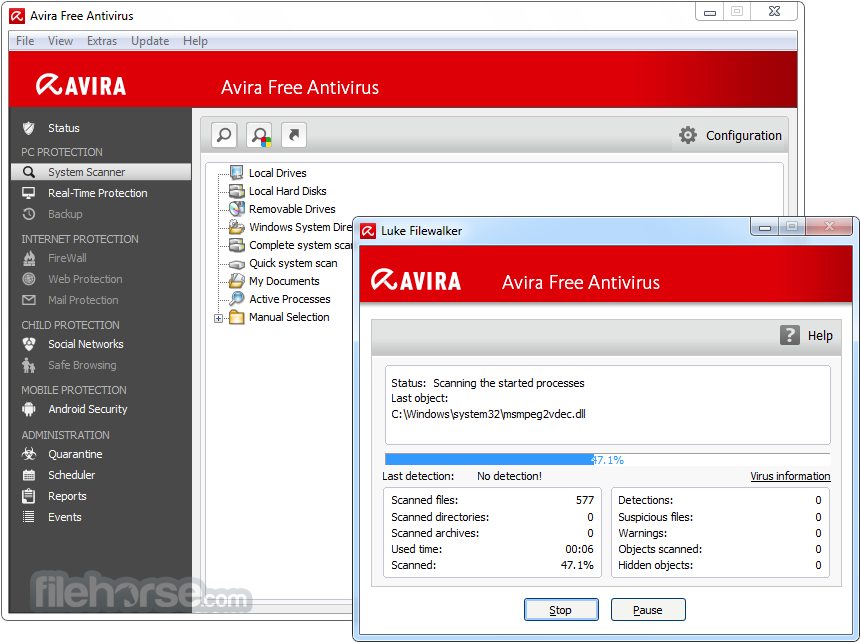Open System Scanner magnifier icon
Viewport: 861px width, 643px height.
29,172
